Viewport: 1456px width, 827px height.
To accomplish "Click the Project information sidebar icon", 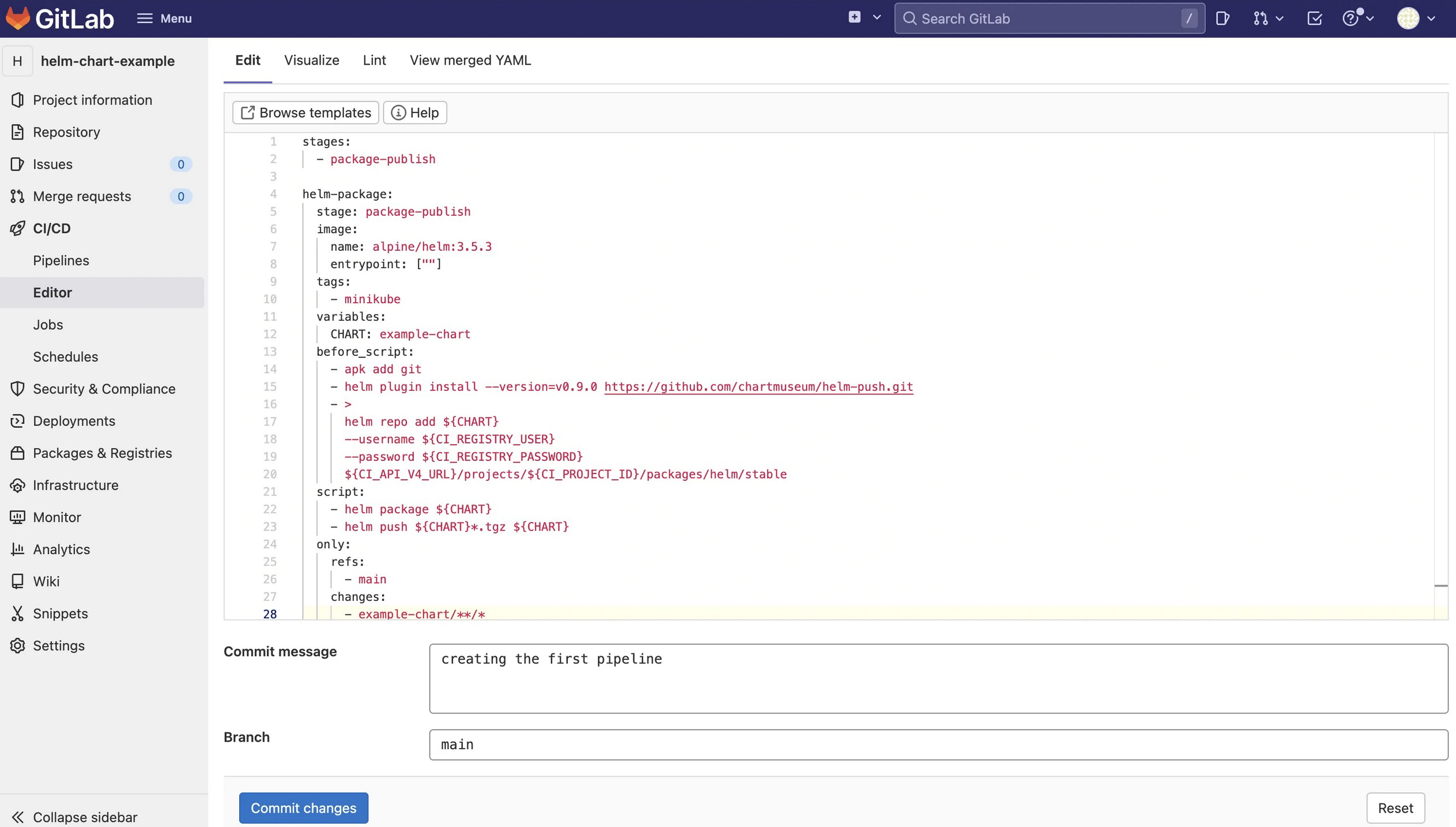I will click(17, 100).
